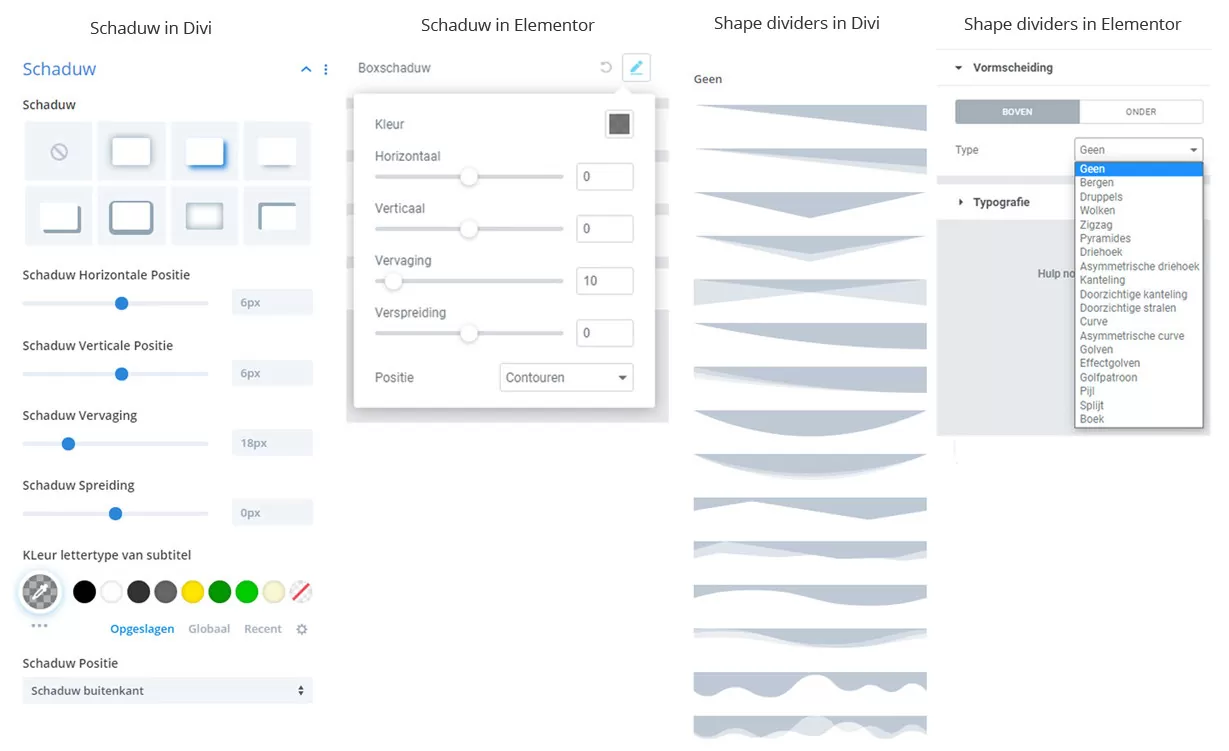The width and height of the screenshot is (1229, 751).
Task: Open the Globaal colors tab
Action: pos(209,629)
